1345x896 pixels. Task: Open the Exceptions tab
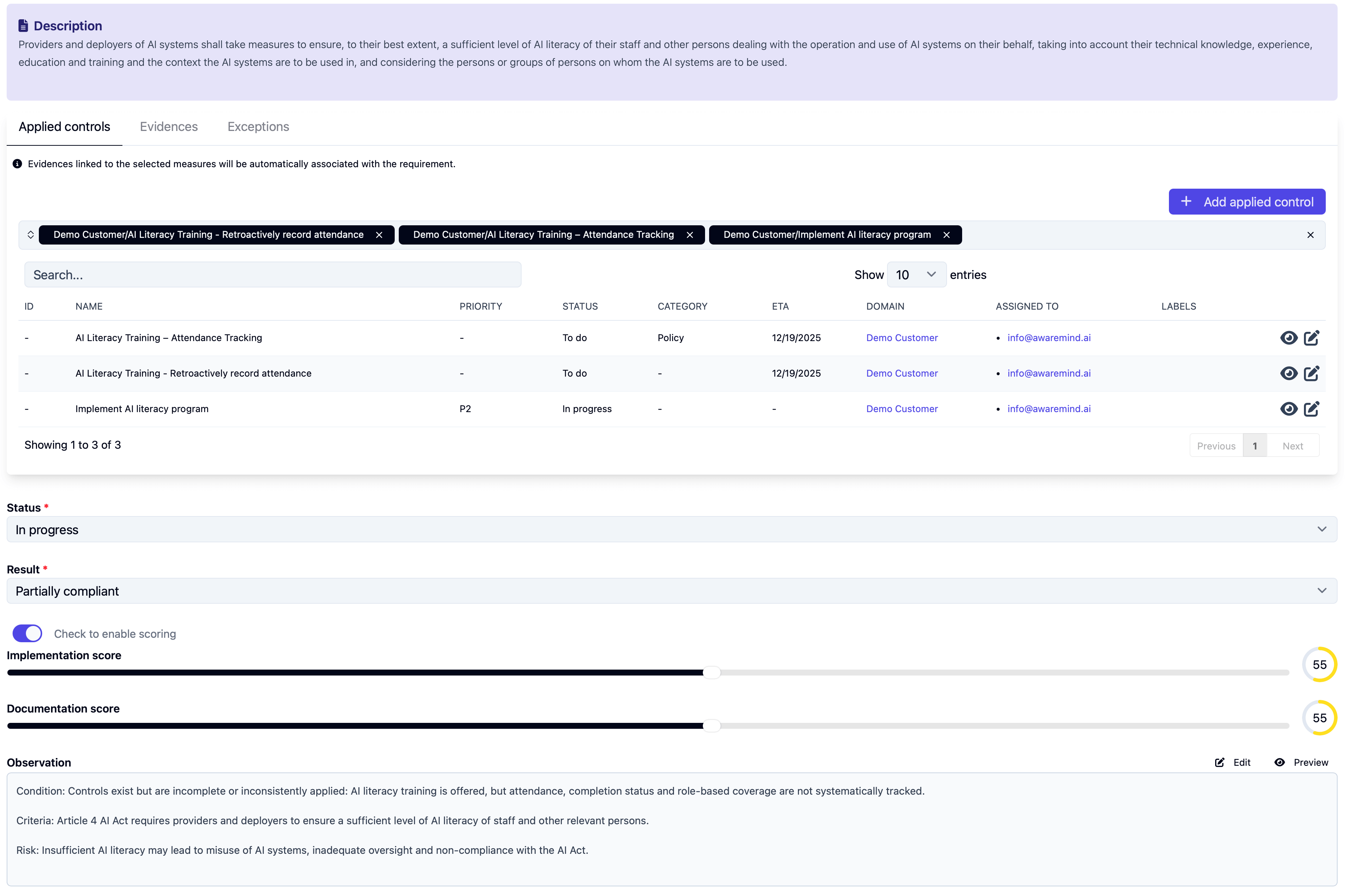pyautogui.click(x=258, y=127)
